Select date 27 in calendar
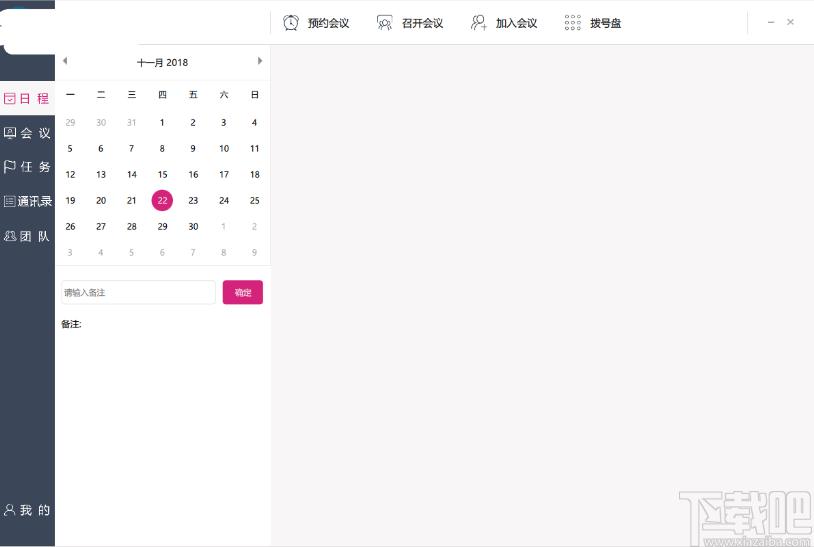Image resolution: width=814 pixels, height=547 pixels. tap(101, 226)
